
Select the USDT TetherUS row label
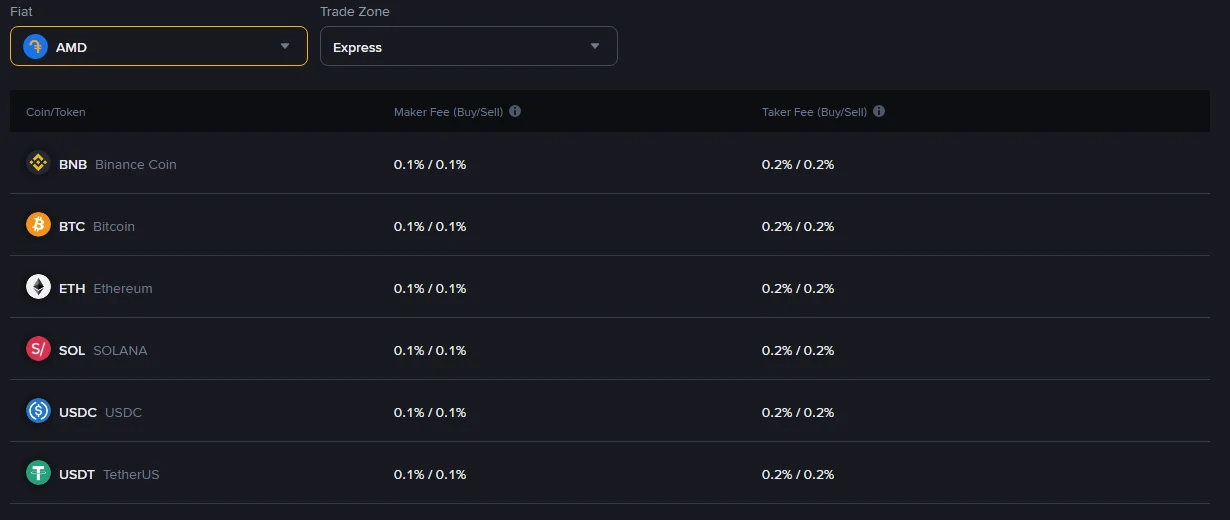coord(109,475)
